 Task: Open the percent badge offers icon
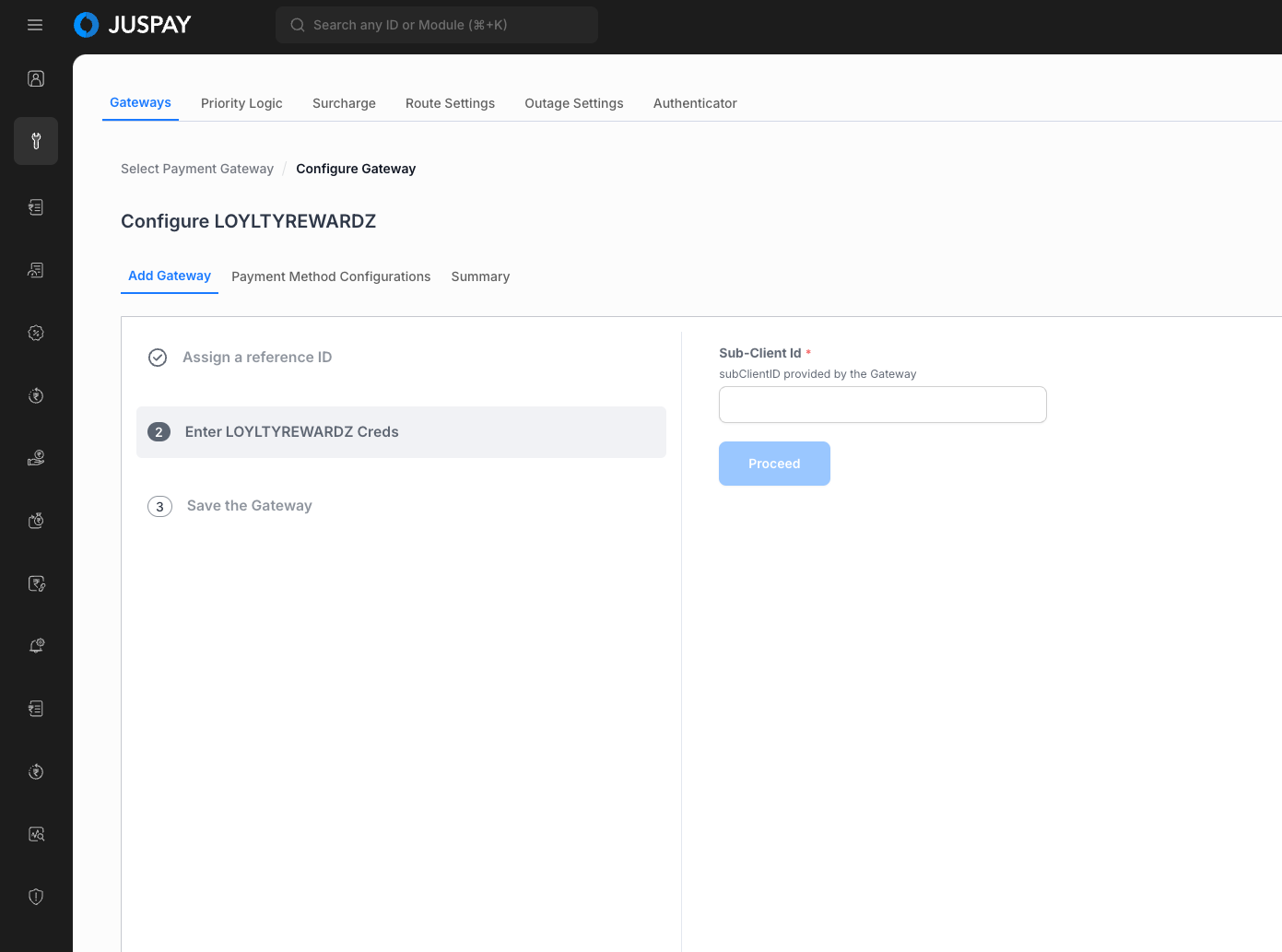[36, 333]
